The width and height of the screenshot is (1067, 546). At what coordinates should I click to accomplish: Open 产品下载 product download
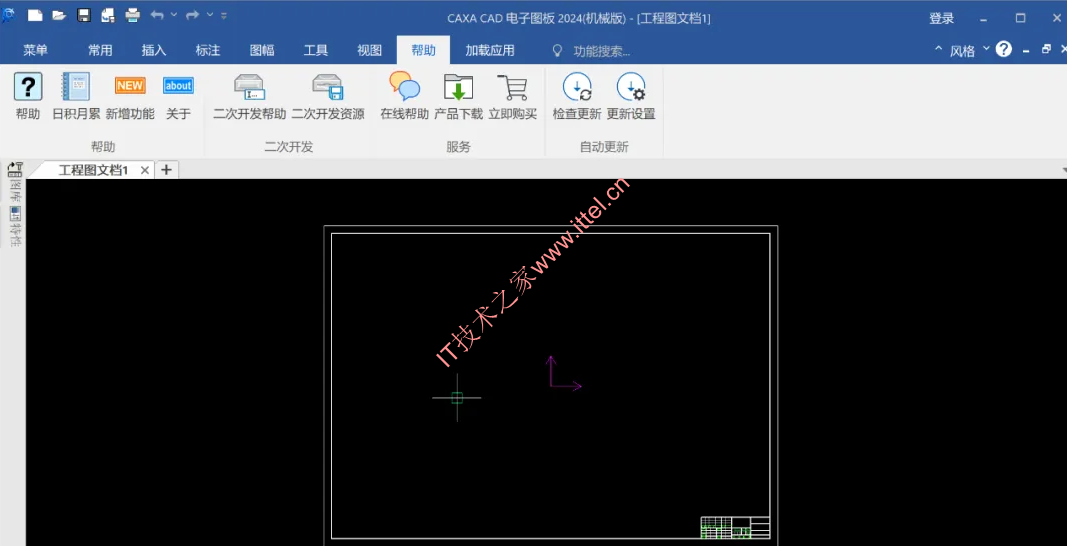[x=459, y=96]
